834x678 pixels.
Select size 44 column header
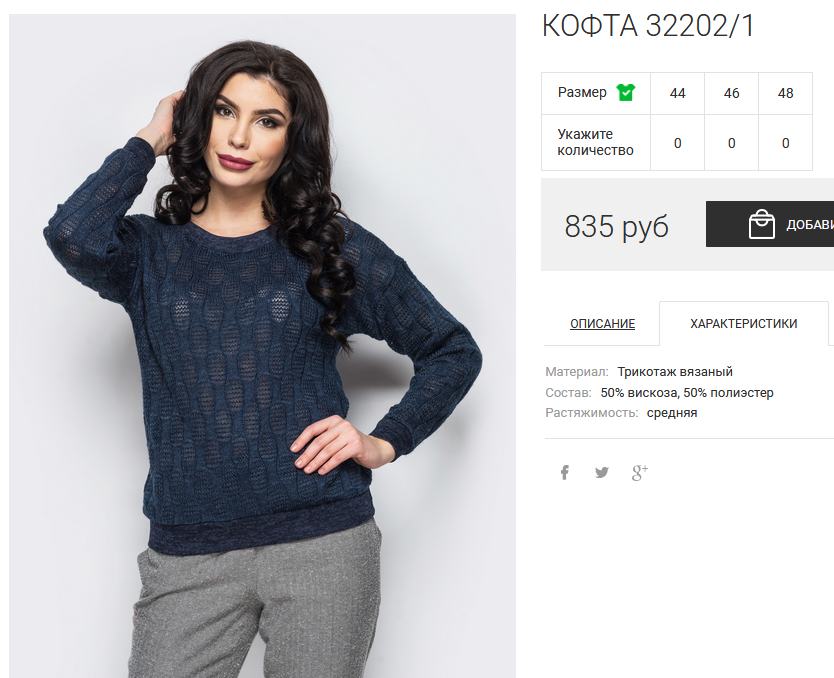(x=678, y=93)
